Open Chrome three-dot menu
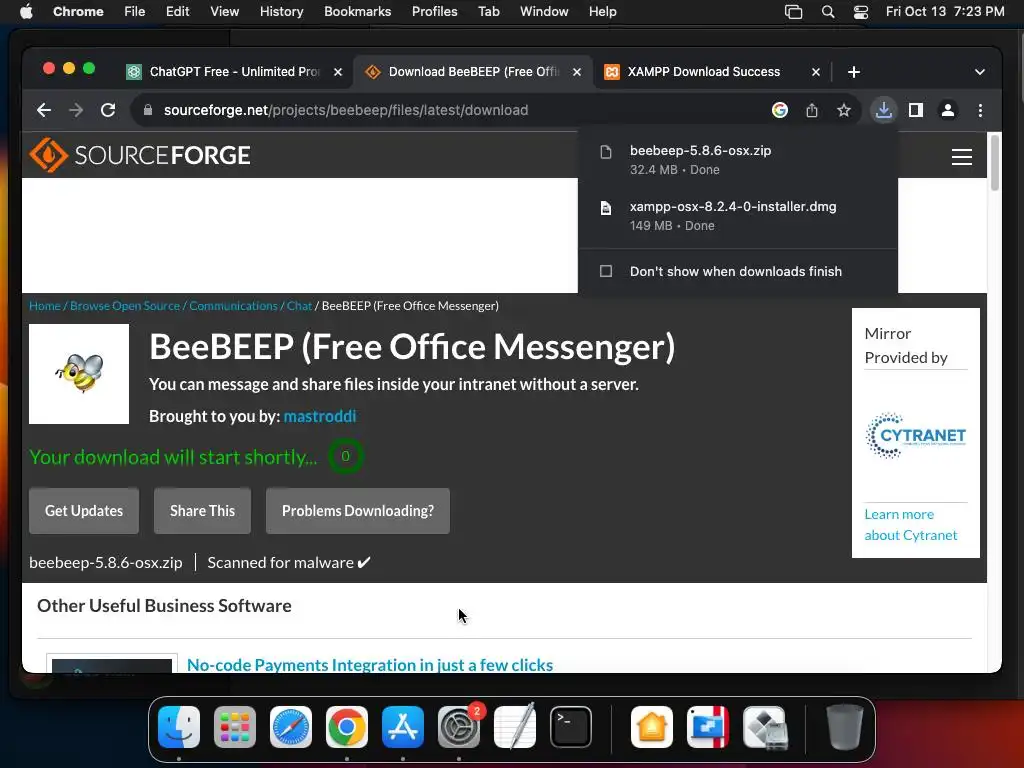The image size is (1024, 768). [980, 110]
